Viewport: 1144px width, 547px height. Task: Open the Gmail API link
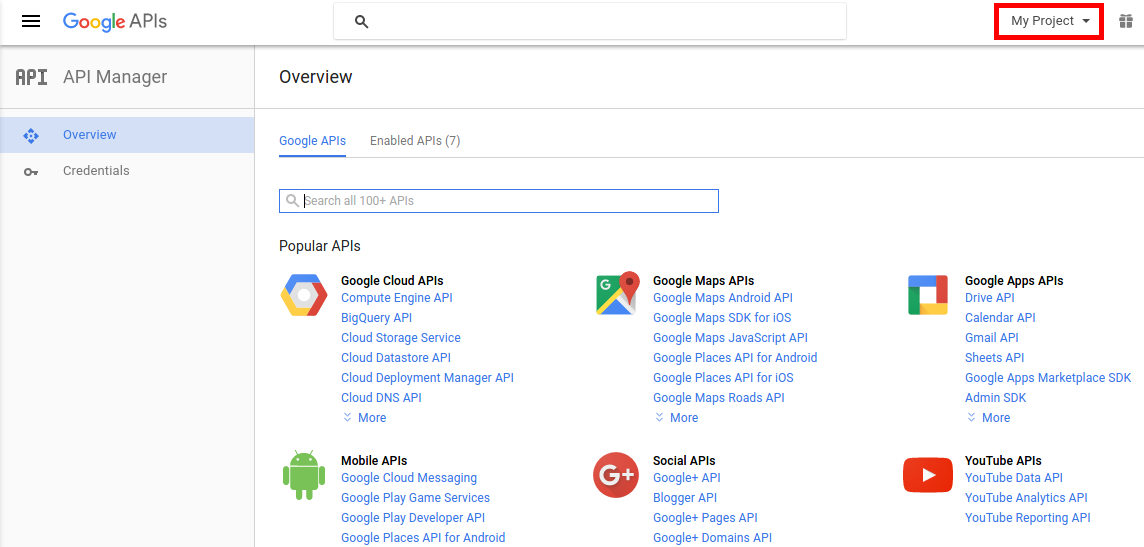(992, 338)
